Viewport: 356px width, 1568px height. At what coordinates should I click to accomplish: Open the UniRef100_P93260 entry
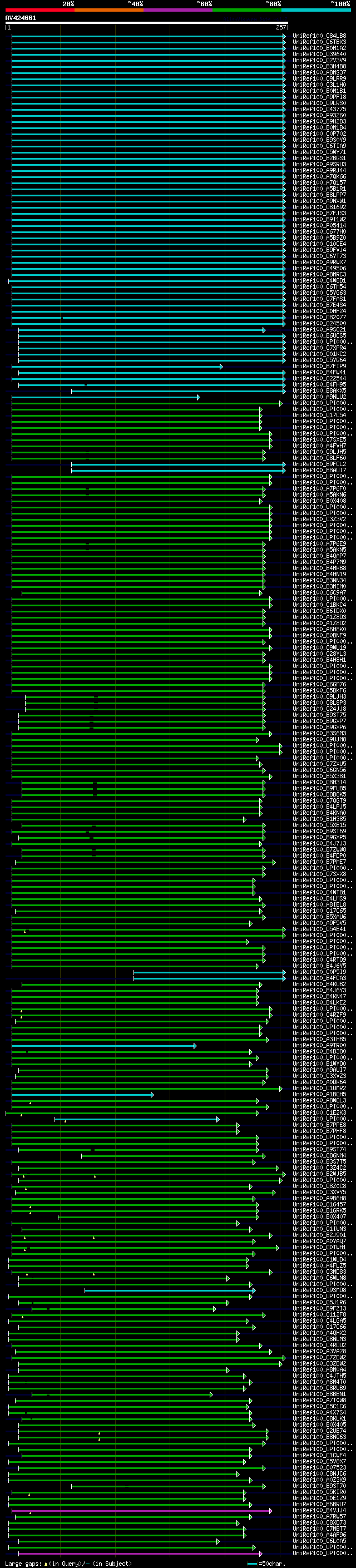pos(319,115)
